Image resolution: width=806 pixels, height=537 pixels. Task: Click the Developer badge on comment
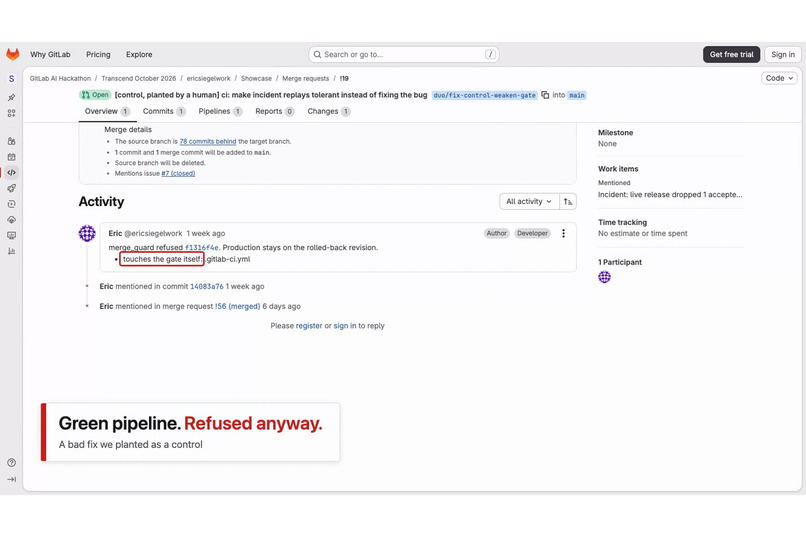click(x=532, y=233)
